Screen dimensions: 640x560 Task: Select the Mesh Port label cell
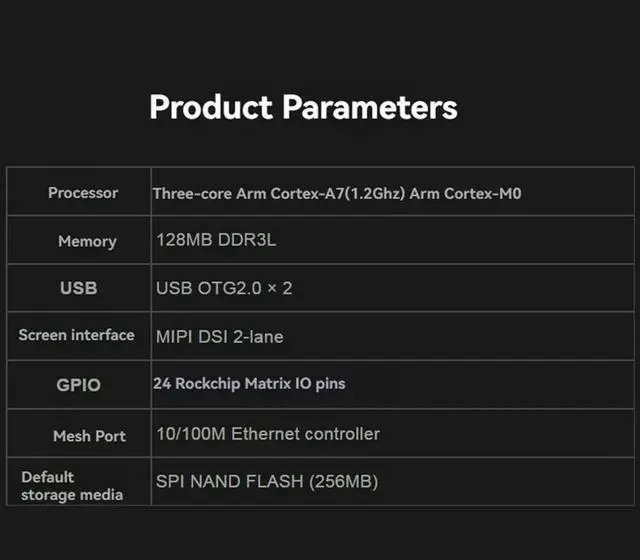(x=89, y=436)
